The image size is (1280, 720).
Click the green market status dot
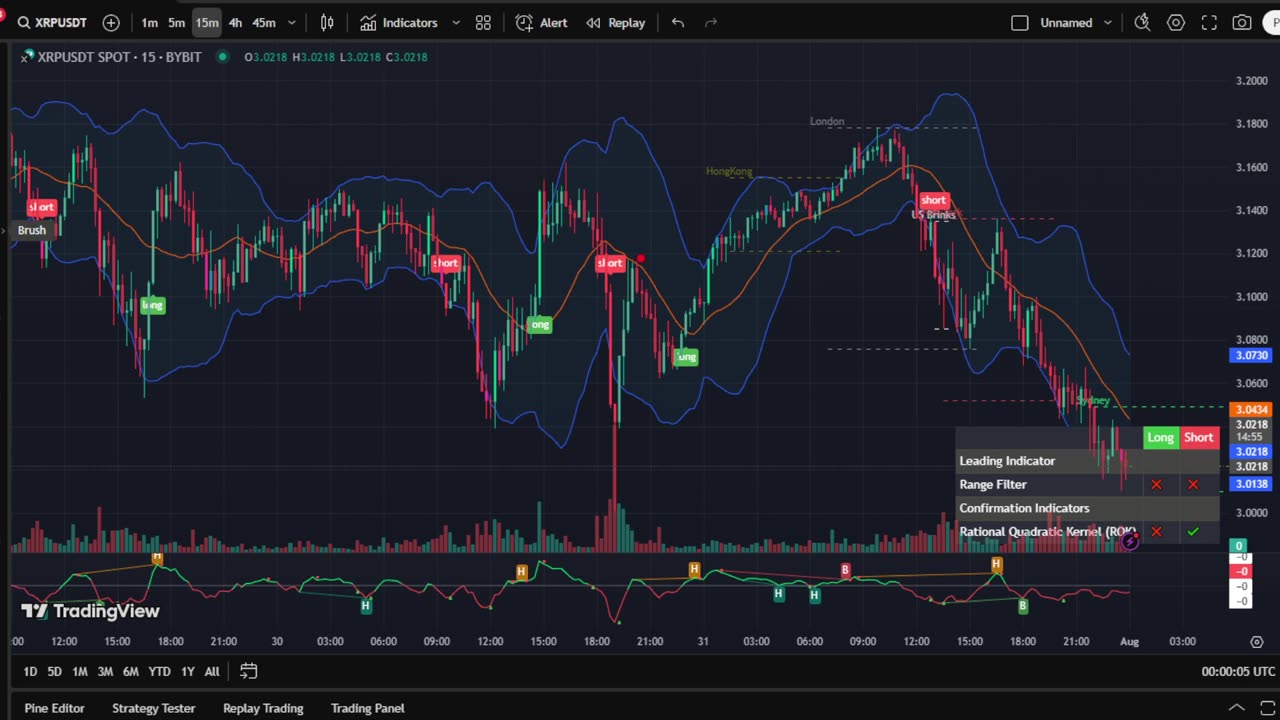pos(222,57)
